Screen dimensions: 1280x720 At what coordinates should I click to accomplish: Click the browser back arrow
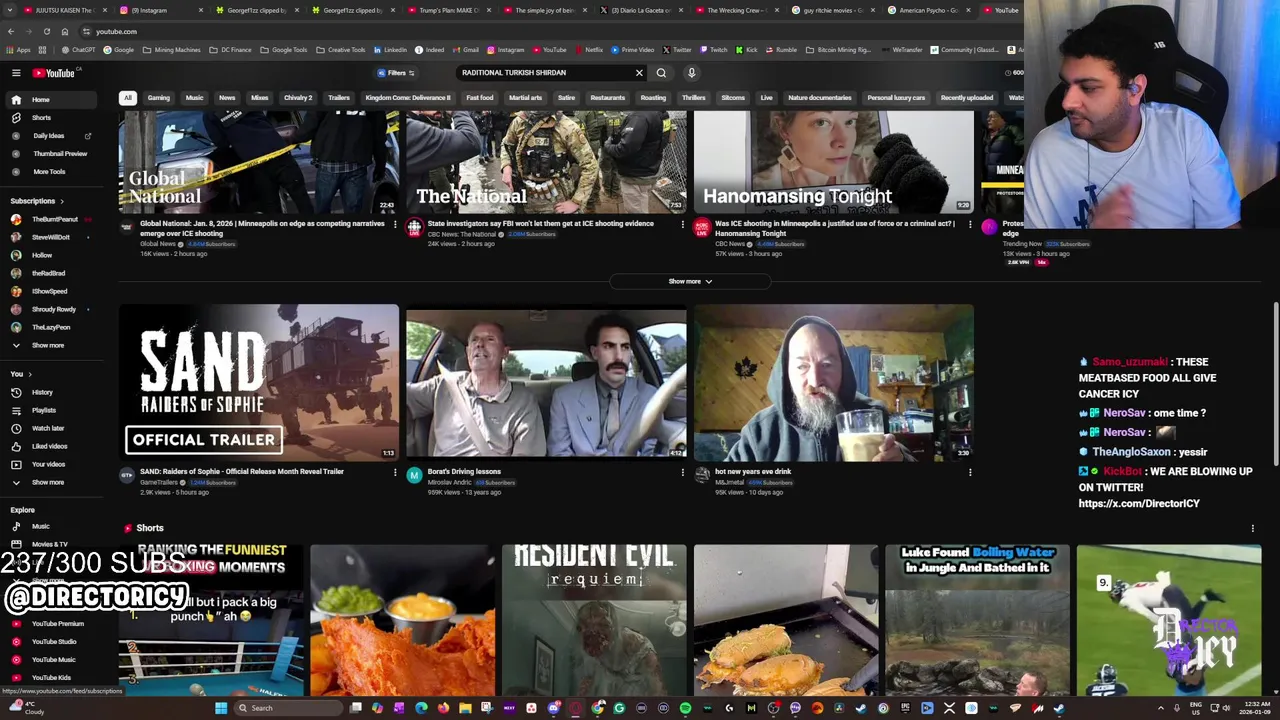[11, 32]
